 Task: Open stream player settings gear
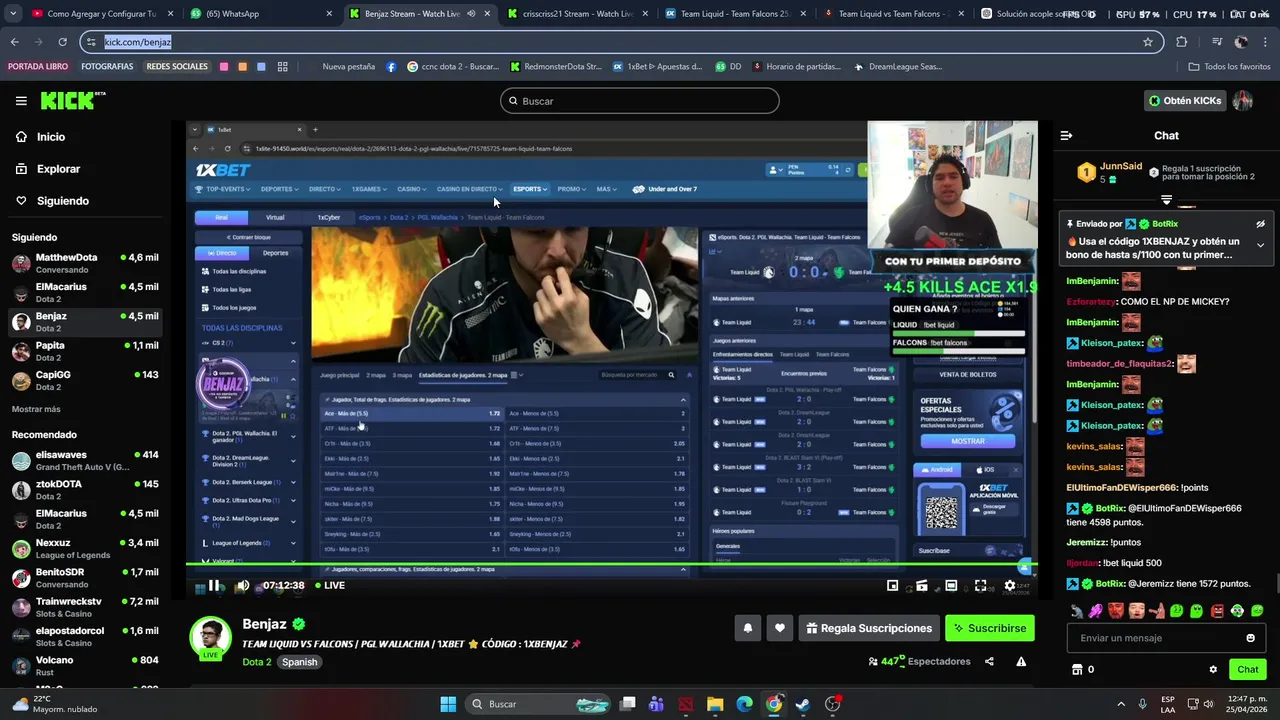click(1010, 586)
